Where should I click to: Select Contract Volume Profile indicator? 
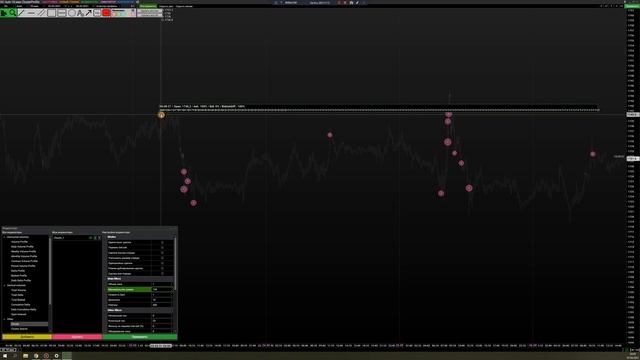pos(24,261)
